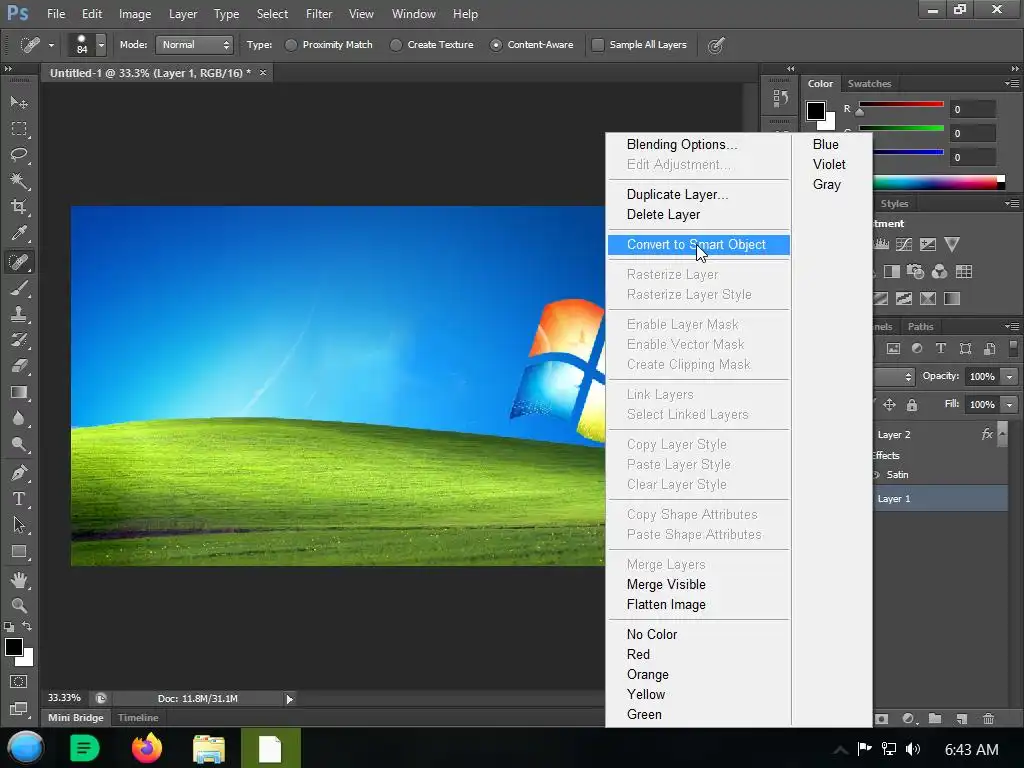This screenshot has width=1024, height=768.
Task: Select the Horizontal Type tool
Action: [19, 499]
